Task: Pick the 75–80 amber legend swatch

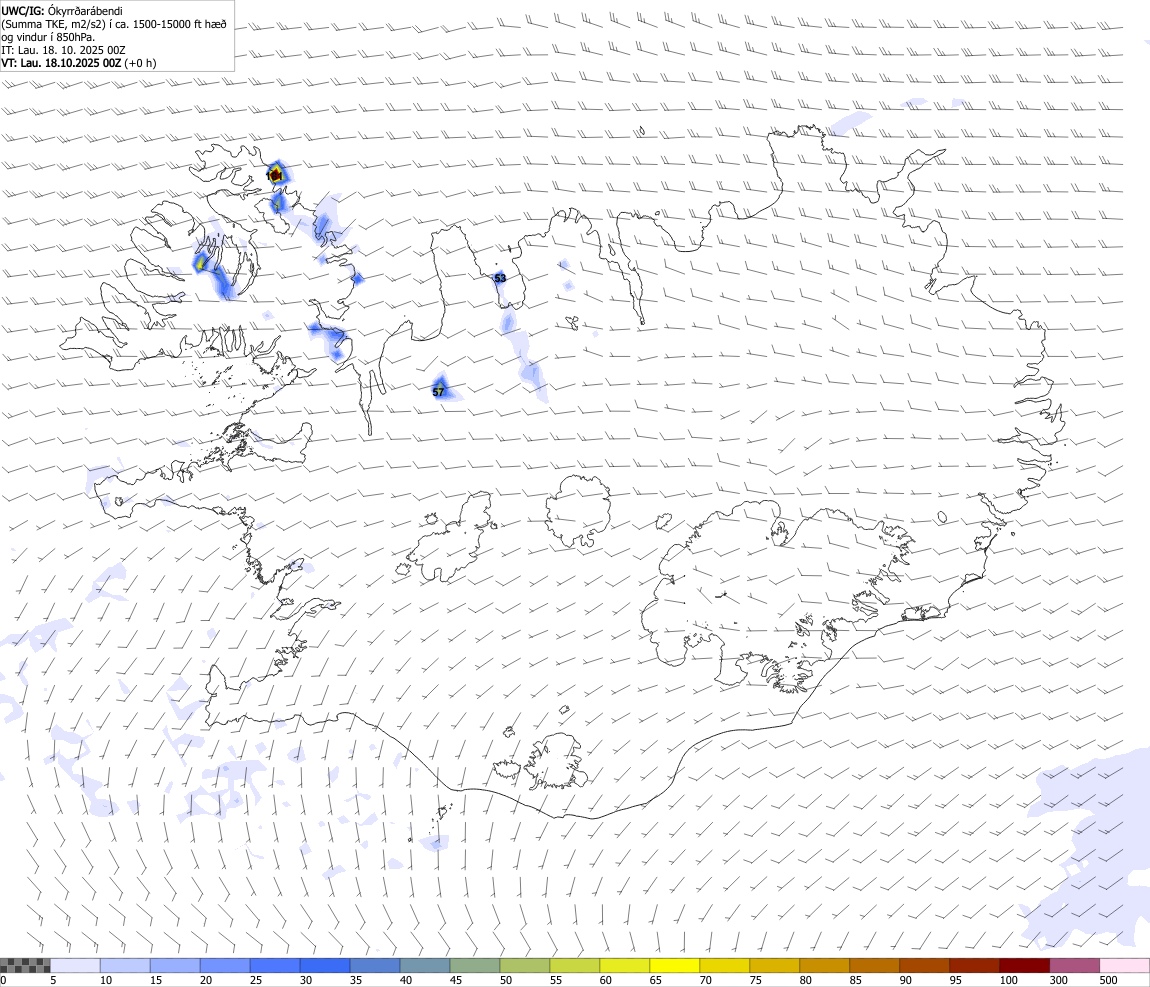Action: tap(774, 965)
